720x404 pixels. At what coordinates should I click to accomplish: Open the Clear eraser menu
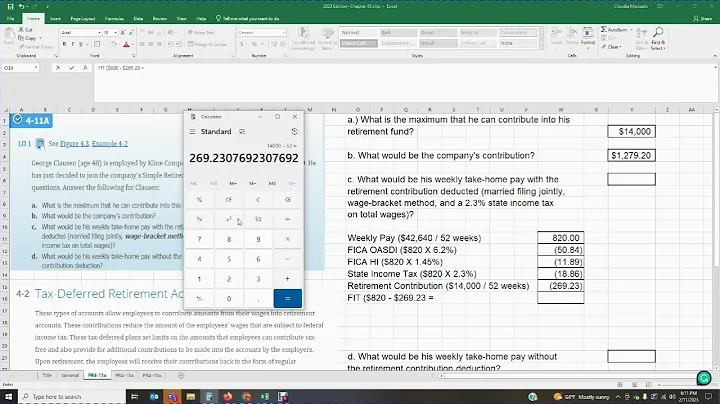[x=611, y=47]
